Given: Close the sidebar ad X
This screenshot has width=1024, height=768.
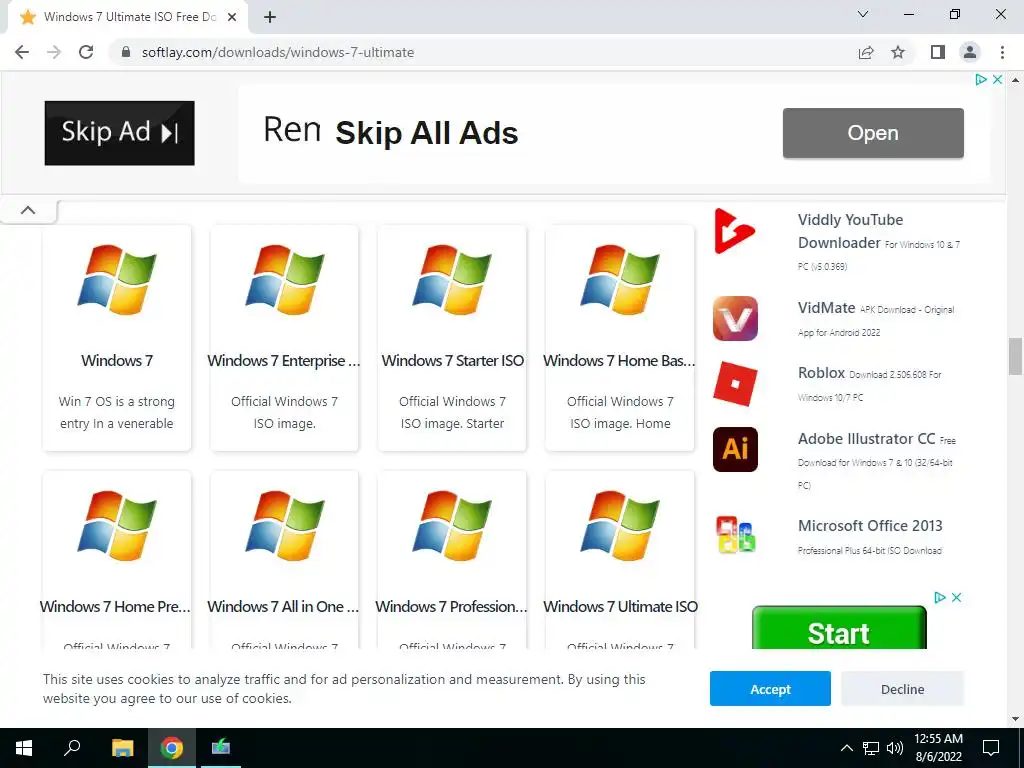Looking at the screenshot, I should coord(956,597).
